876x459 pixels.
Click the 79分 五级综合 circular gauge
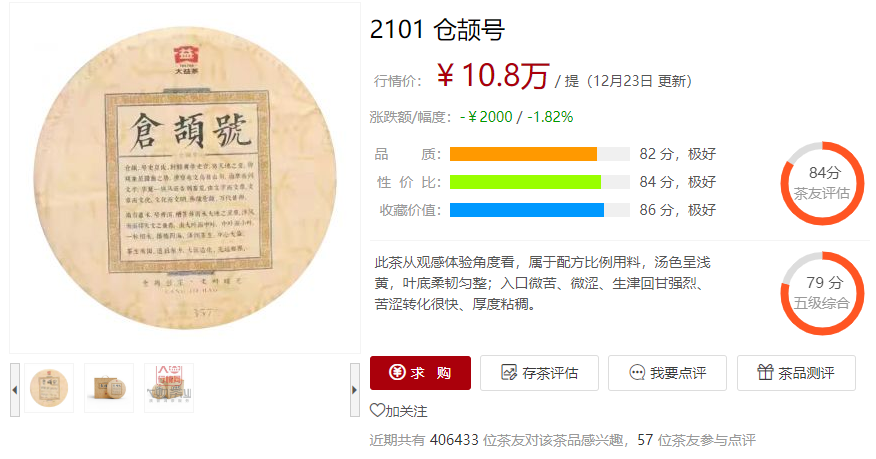(822, 293)
